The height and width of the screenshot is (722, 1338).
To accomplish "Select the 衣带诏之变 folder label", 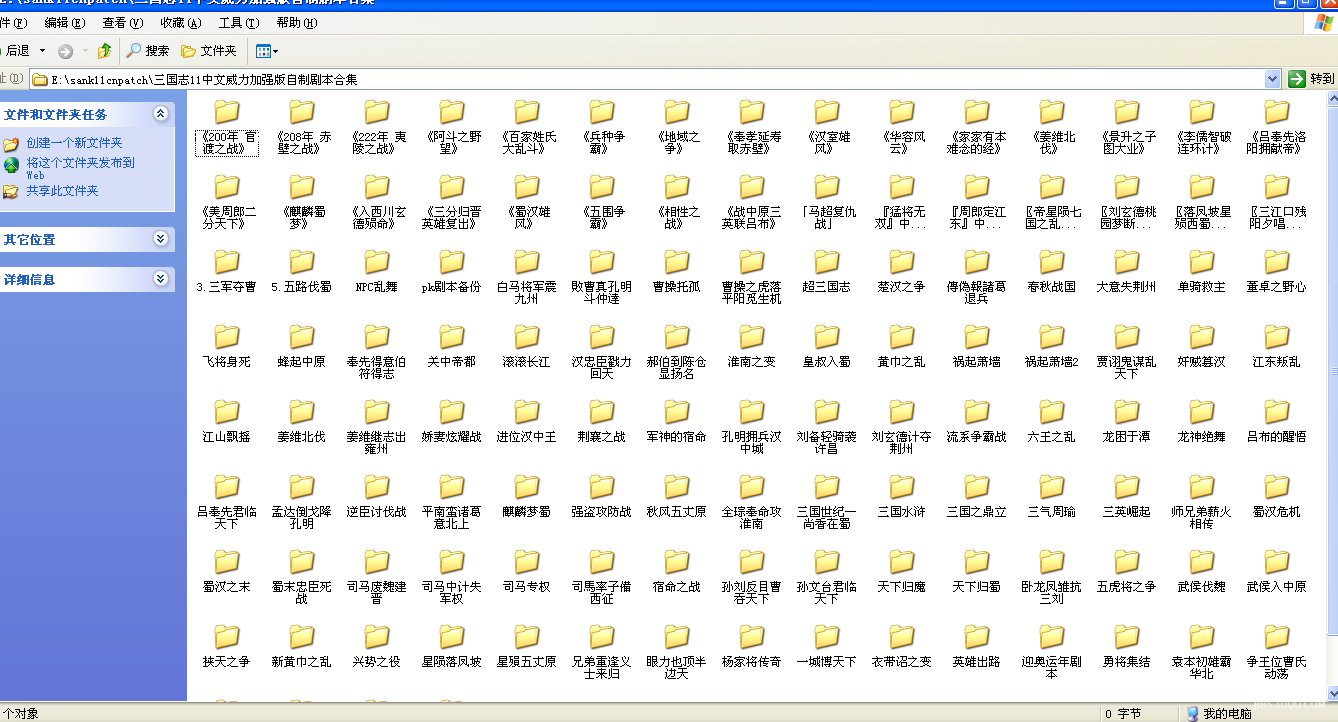I will (x=902, y=662).
